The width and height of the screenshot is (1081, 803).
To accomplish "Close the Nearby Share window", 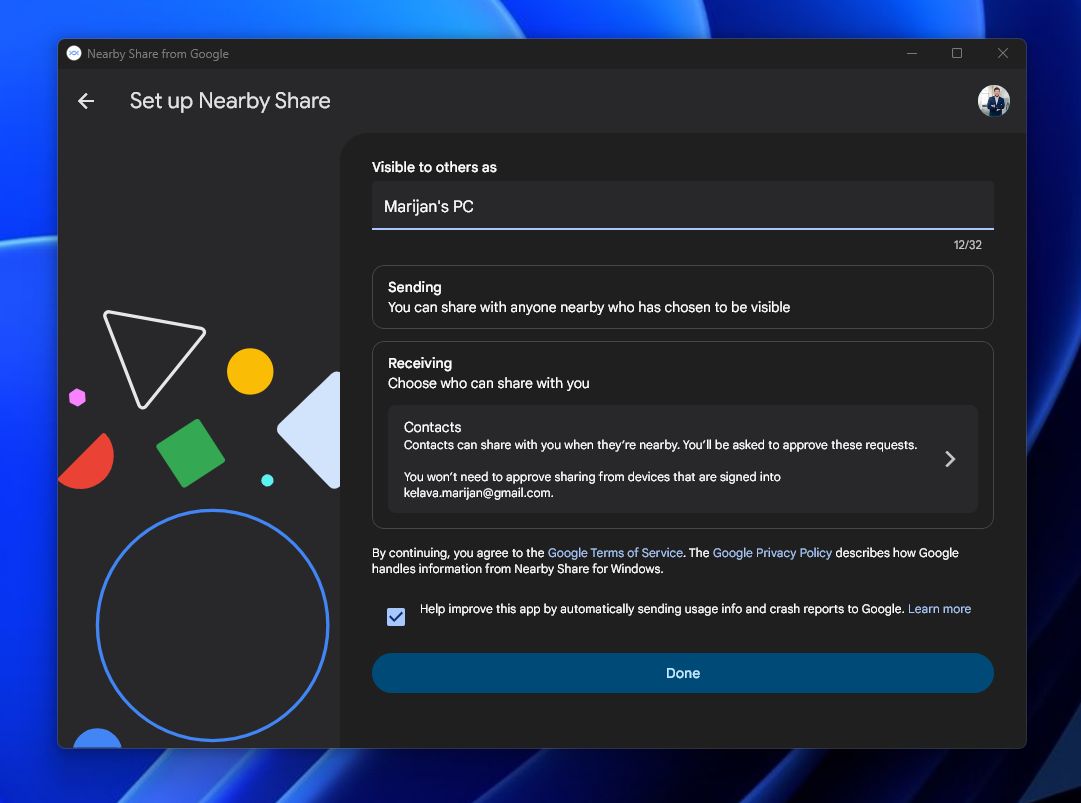I will coord(1002,53).
